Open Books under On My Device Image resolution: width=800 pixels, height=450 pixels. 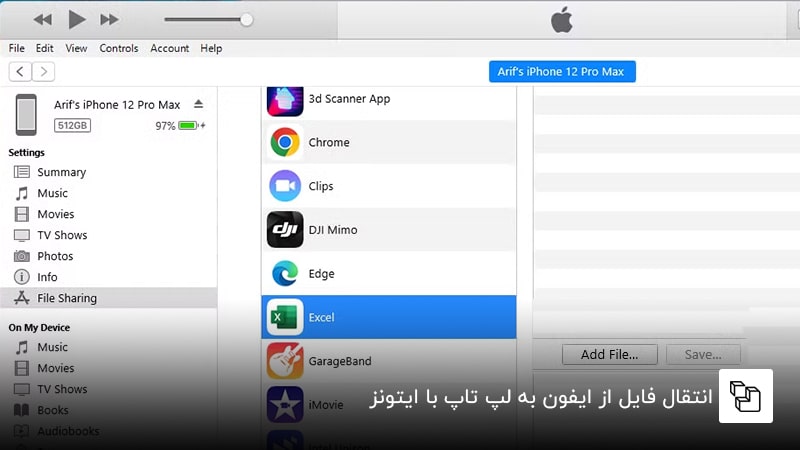53,410
